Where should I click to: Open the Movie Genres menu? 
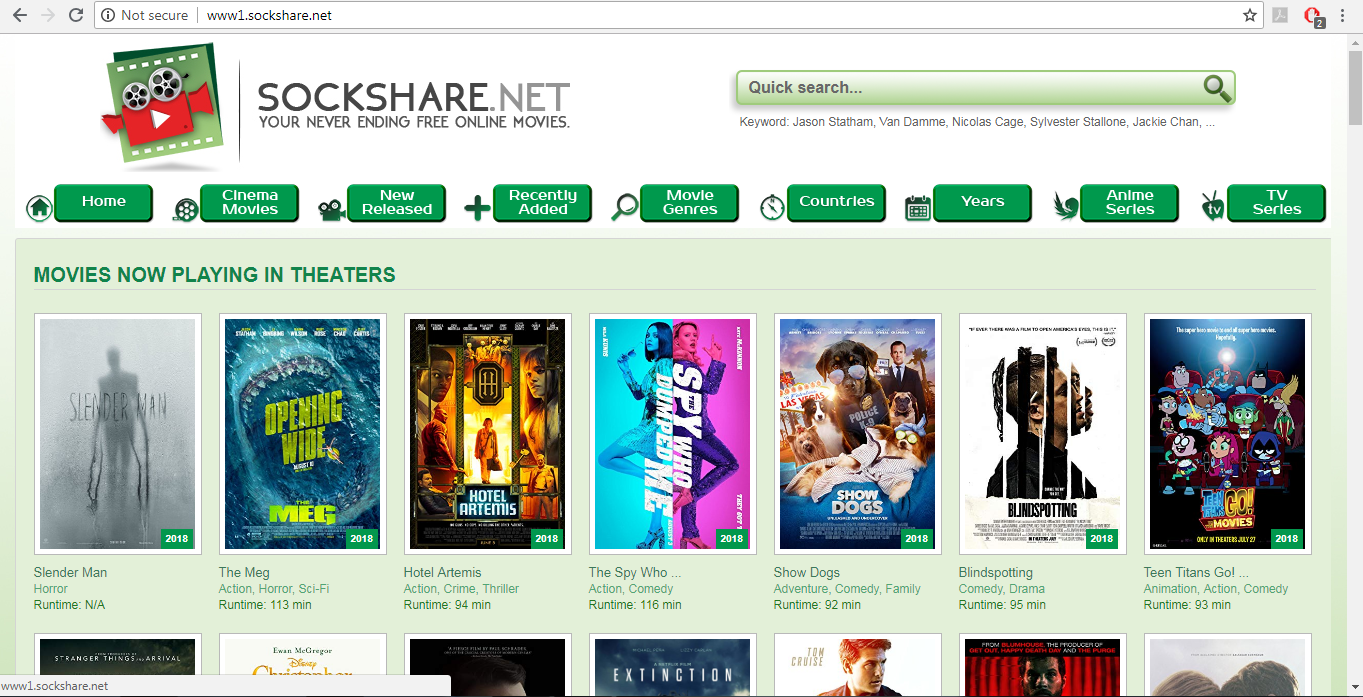pyautogui.click(x=690, y=202)
